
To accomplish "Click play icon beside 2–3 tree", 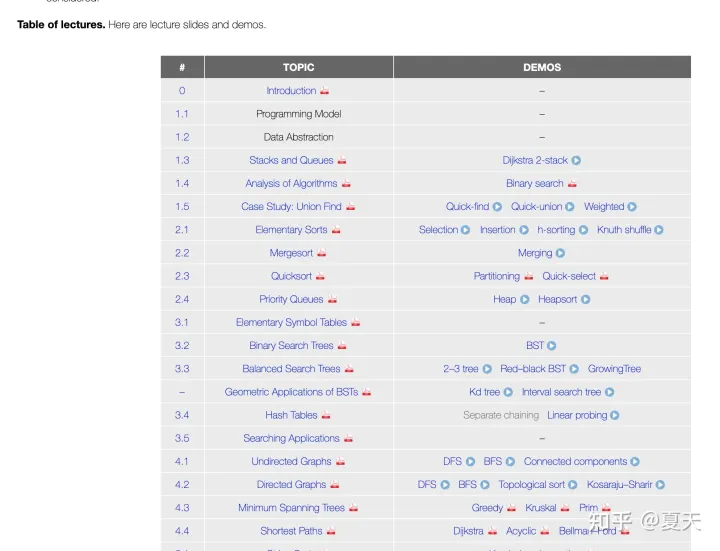I will [x=487, y=369].
